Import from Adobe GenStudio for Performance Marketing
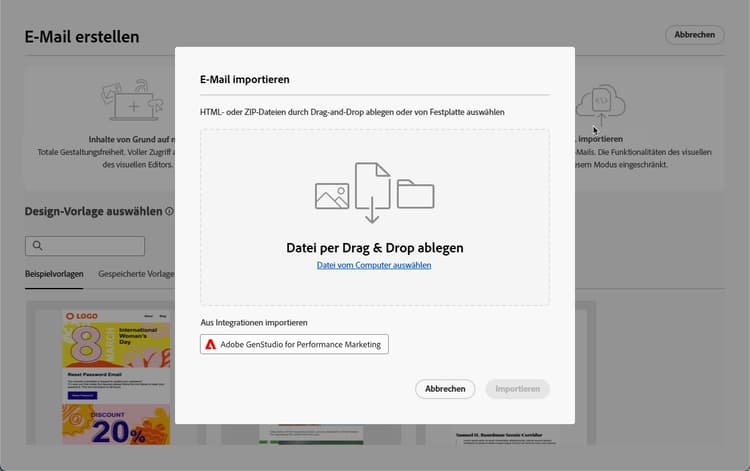 coord(294,344)
